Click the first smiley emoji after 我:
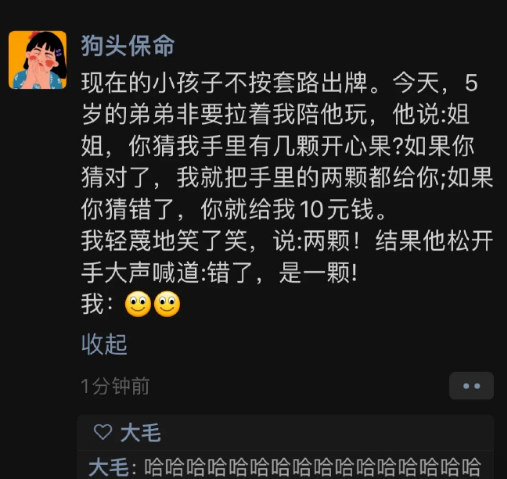 click(x=138, y=304)
